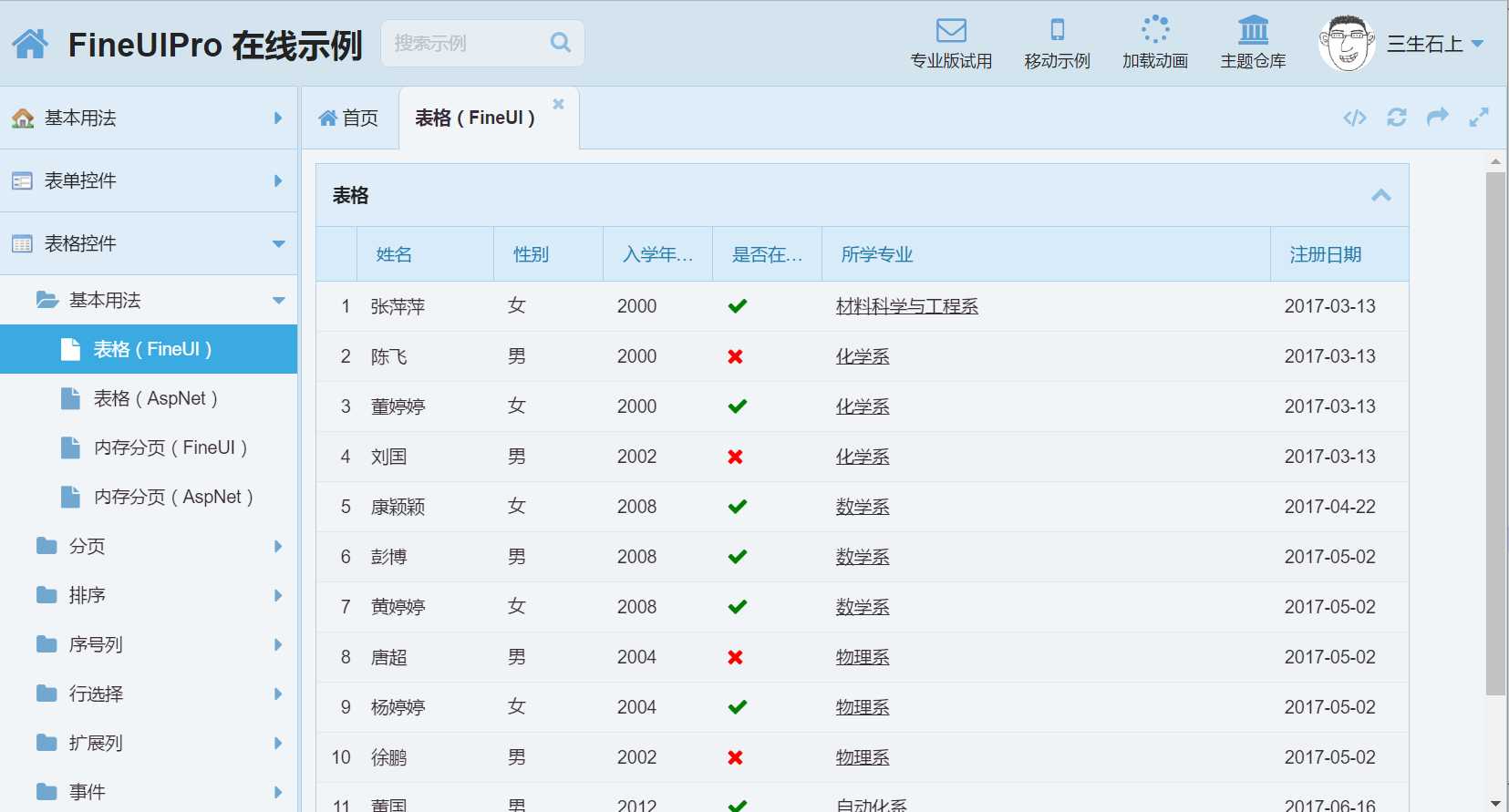Click the 扩展列 folder icon
The image size is (1509, 812).
point(47,742)
